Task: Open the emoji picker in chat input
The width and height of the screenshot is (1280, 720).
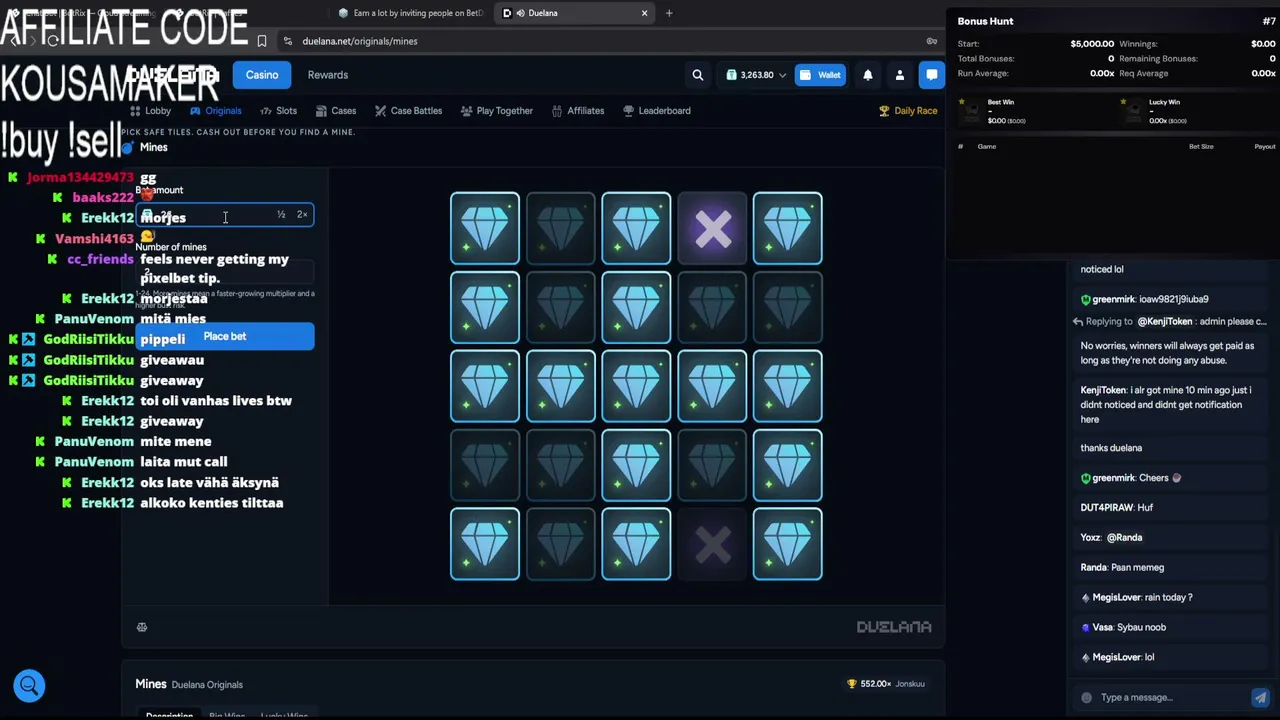Action: pyautogui.click(x=1087, y=697)
